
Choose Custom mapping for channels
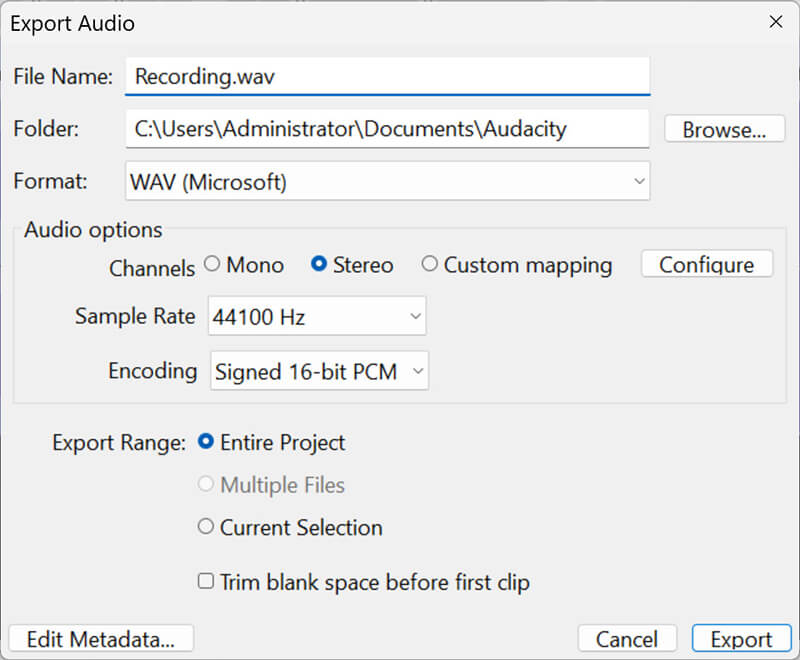(x=430, y=264)
